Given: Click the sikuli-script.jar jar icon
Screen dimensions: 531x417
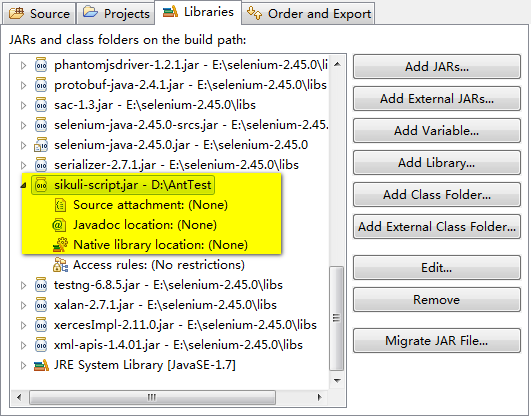Looking at the screenshot, I should tap(41, 185).
